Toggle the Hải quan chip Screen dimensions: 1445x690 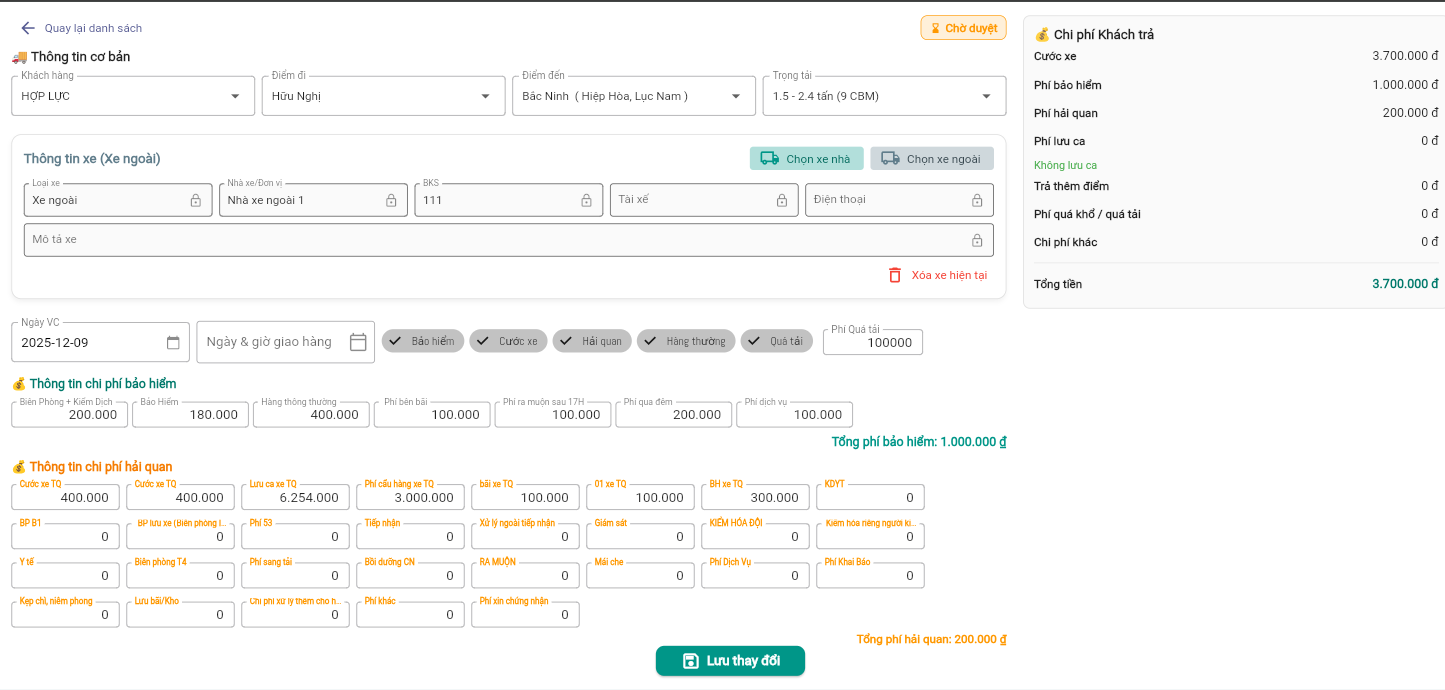point(591,341)
